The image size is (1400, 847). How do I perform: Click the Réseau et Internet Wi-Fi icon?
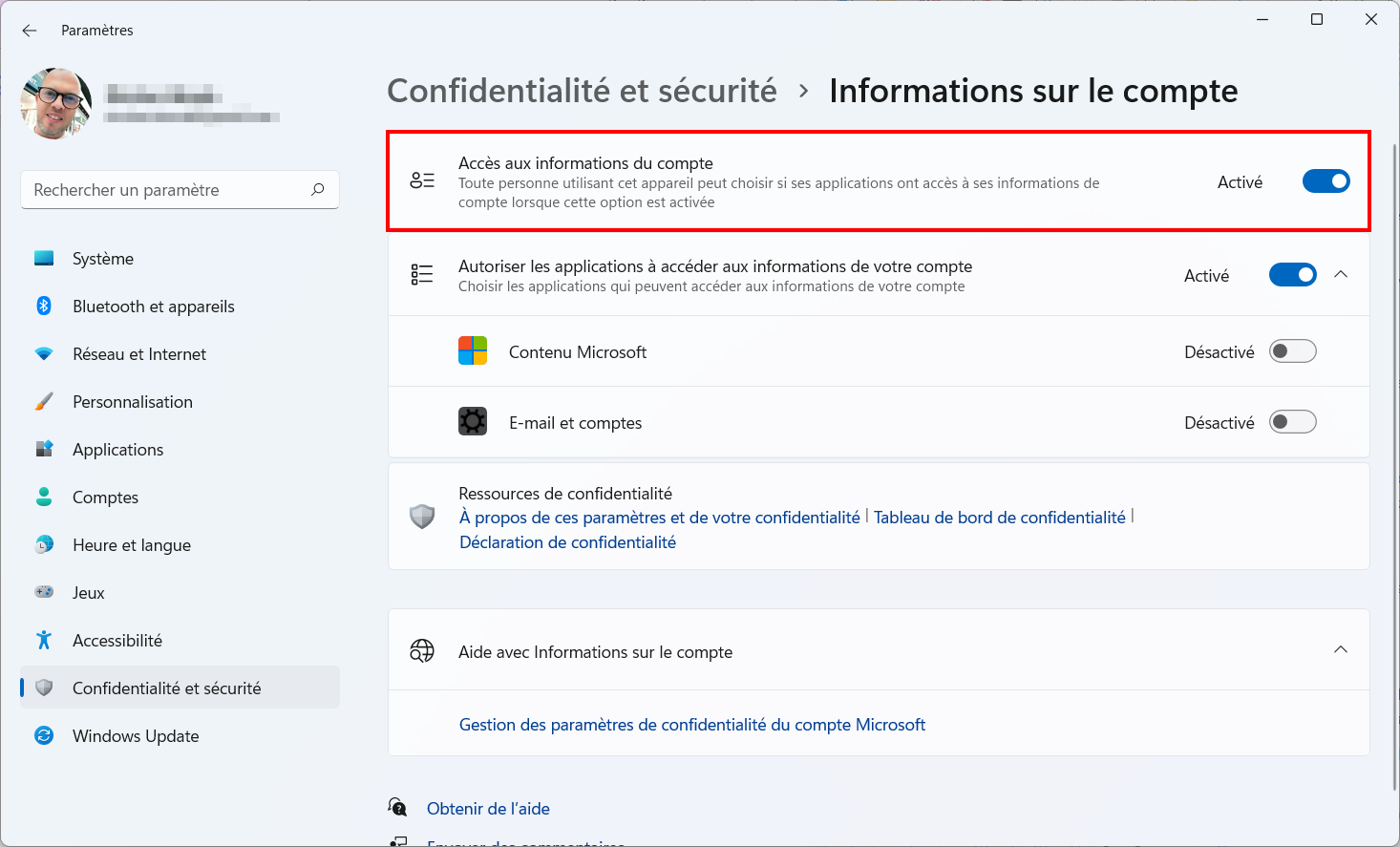(x=44, y=353)
